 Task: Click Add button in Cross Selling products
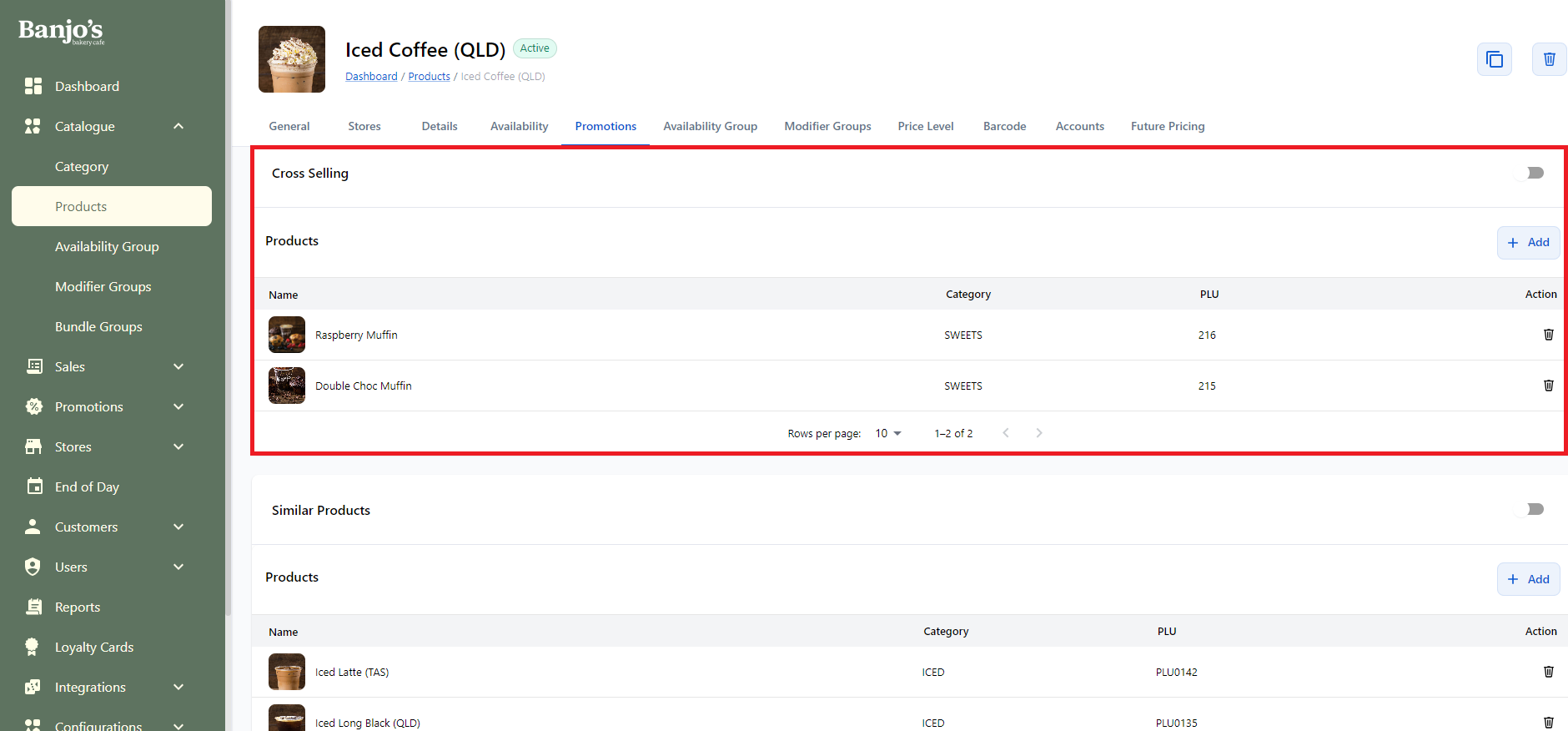point(1528,242)
